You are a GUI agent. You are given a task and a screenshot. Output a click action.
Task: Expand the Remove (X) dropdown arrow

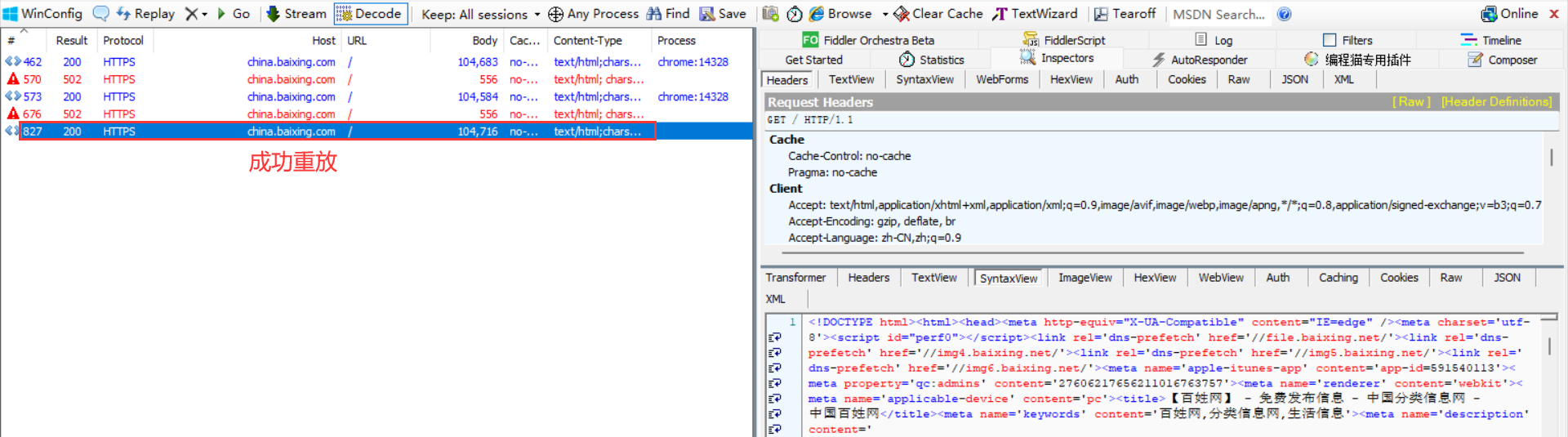point(204,14)
